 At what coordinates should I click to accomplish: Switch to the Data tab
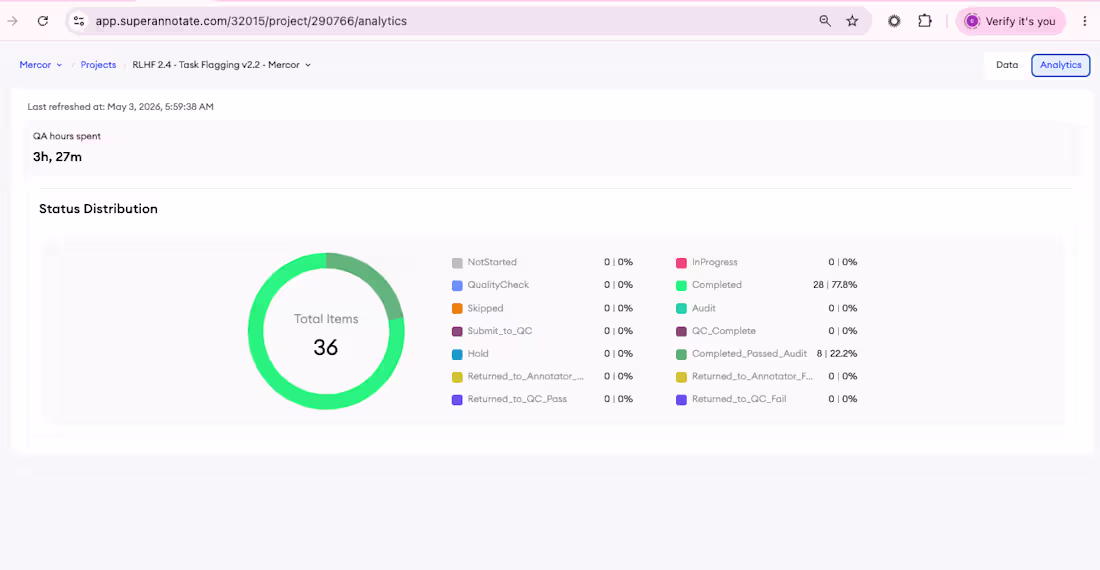[1007, 65]
